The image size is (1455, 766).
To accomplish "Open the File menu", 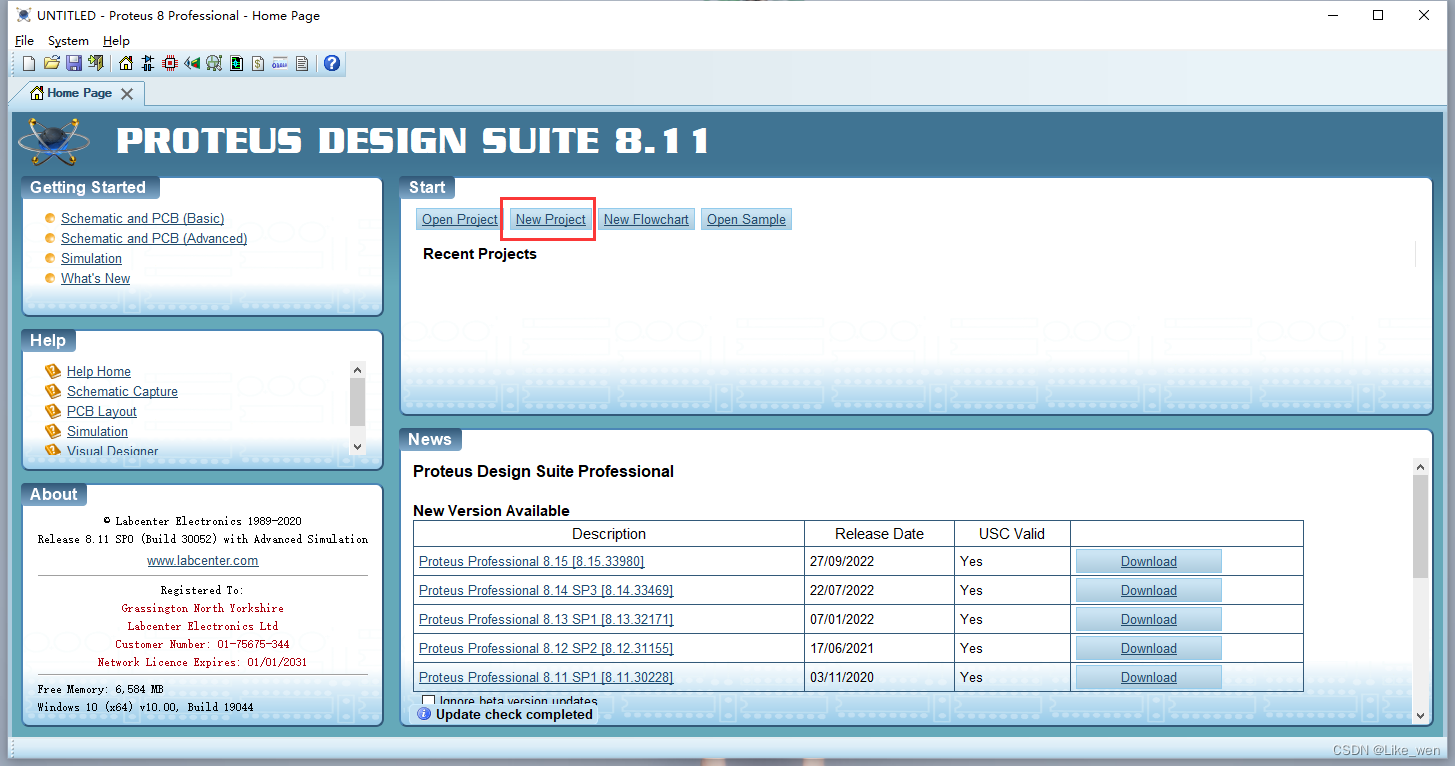I will pyautogui.click(x=24, y=41).
